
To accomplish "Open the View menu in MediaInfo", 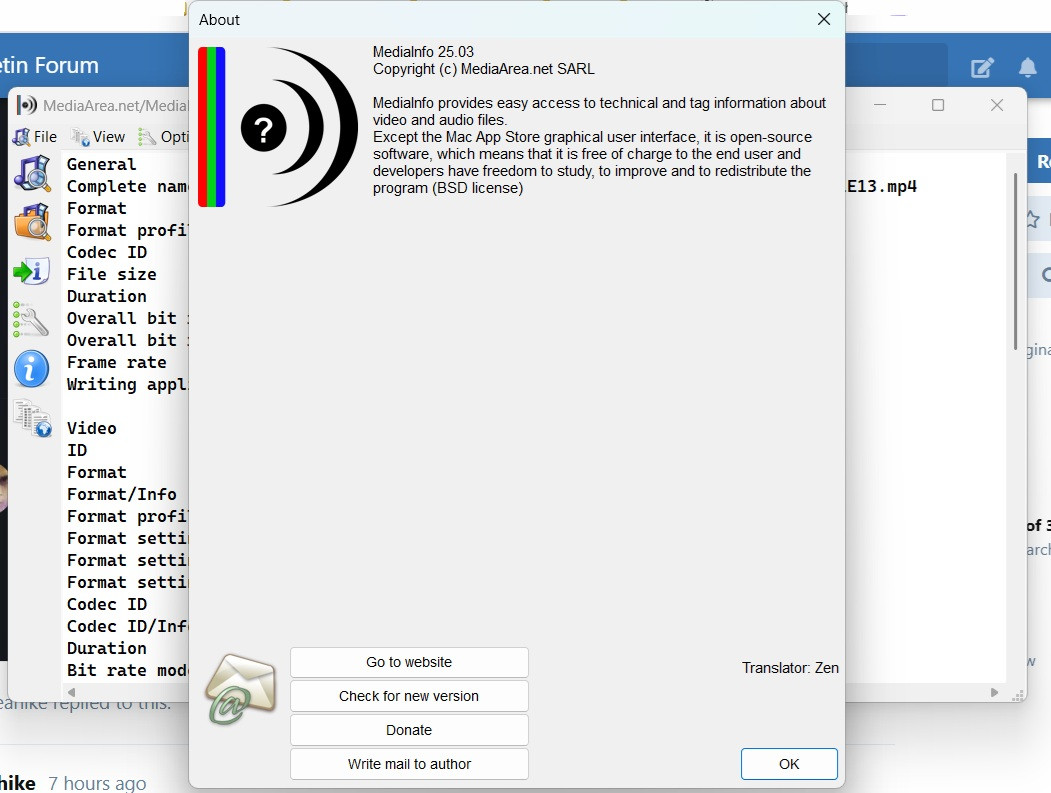I will click(x=99, y=137).
